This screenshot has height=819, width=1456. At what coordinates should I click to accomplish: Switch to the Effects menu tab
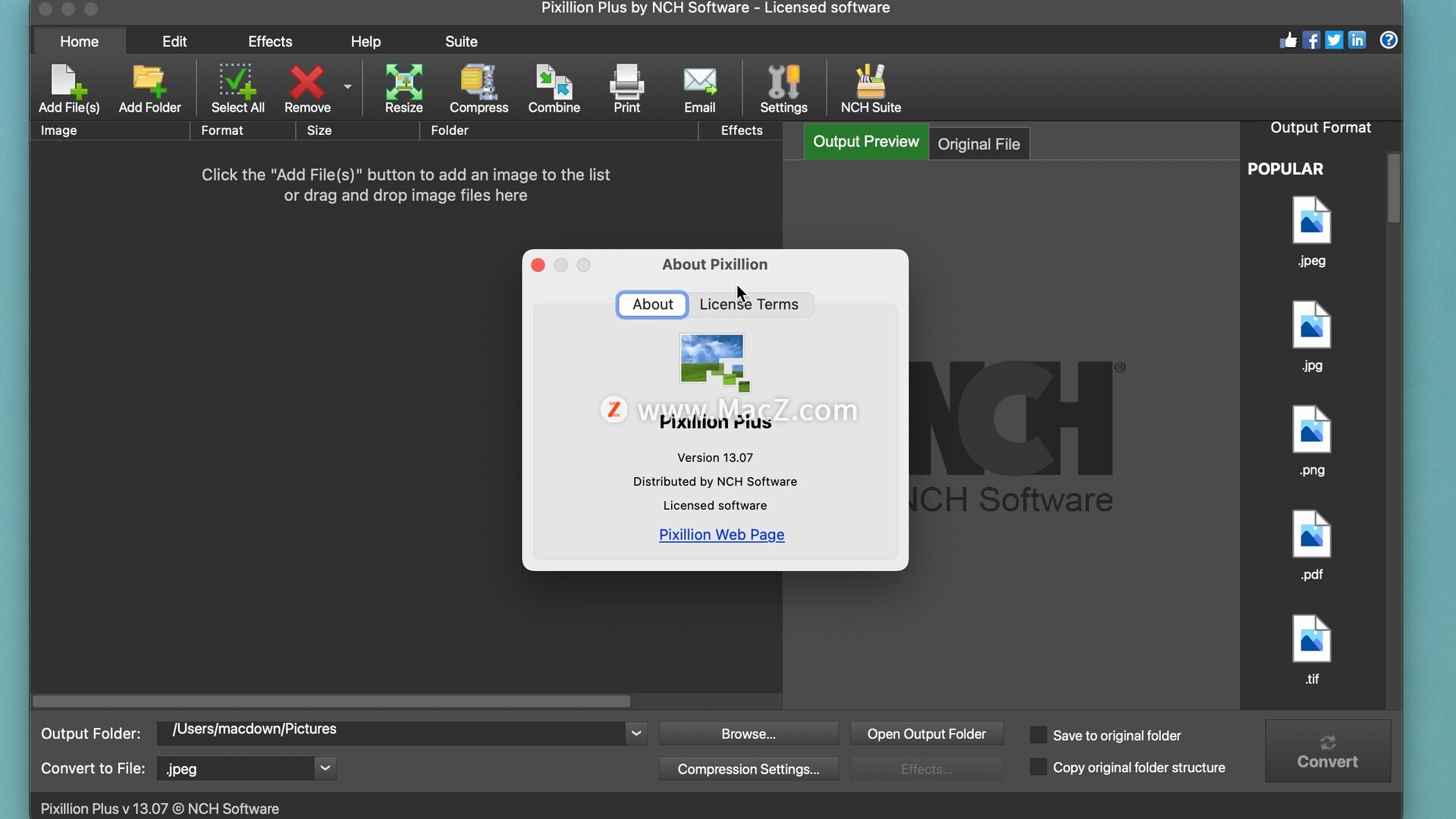270,42
